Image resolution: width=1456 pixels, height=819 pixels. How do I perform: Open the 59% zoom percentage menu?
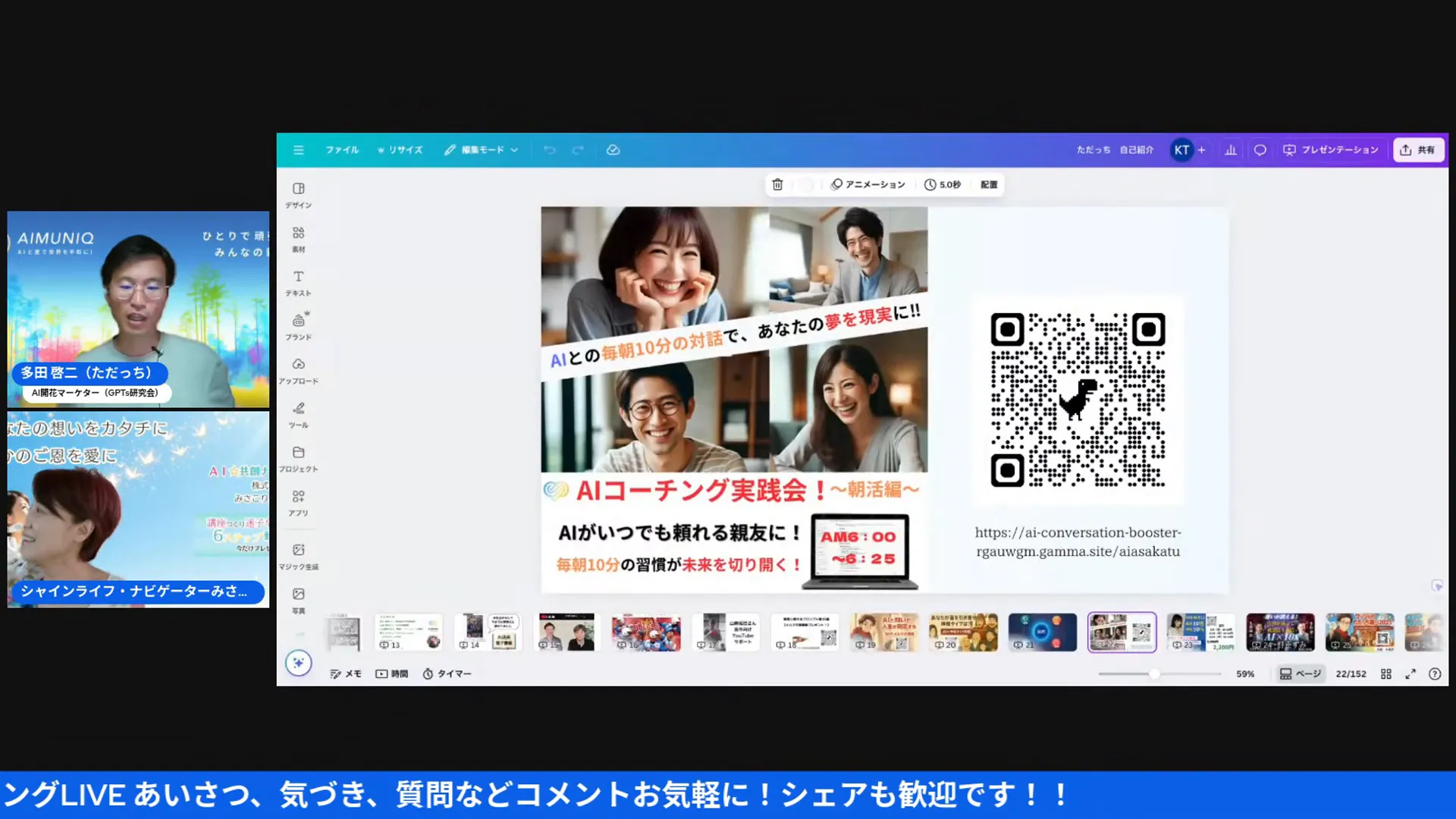click(1245, 673)
